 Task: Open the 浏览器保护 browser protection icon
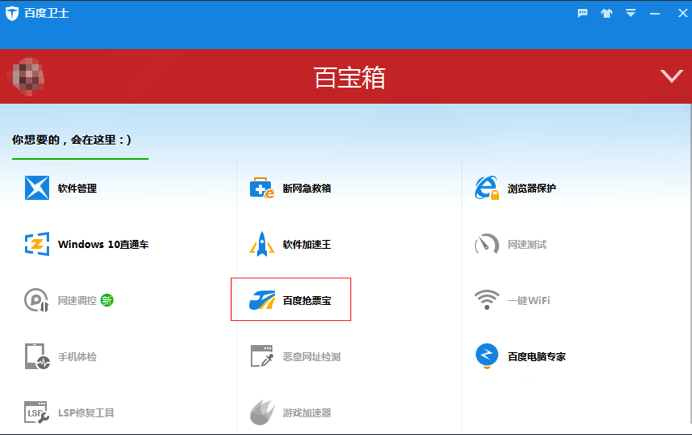click(487, 188)
